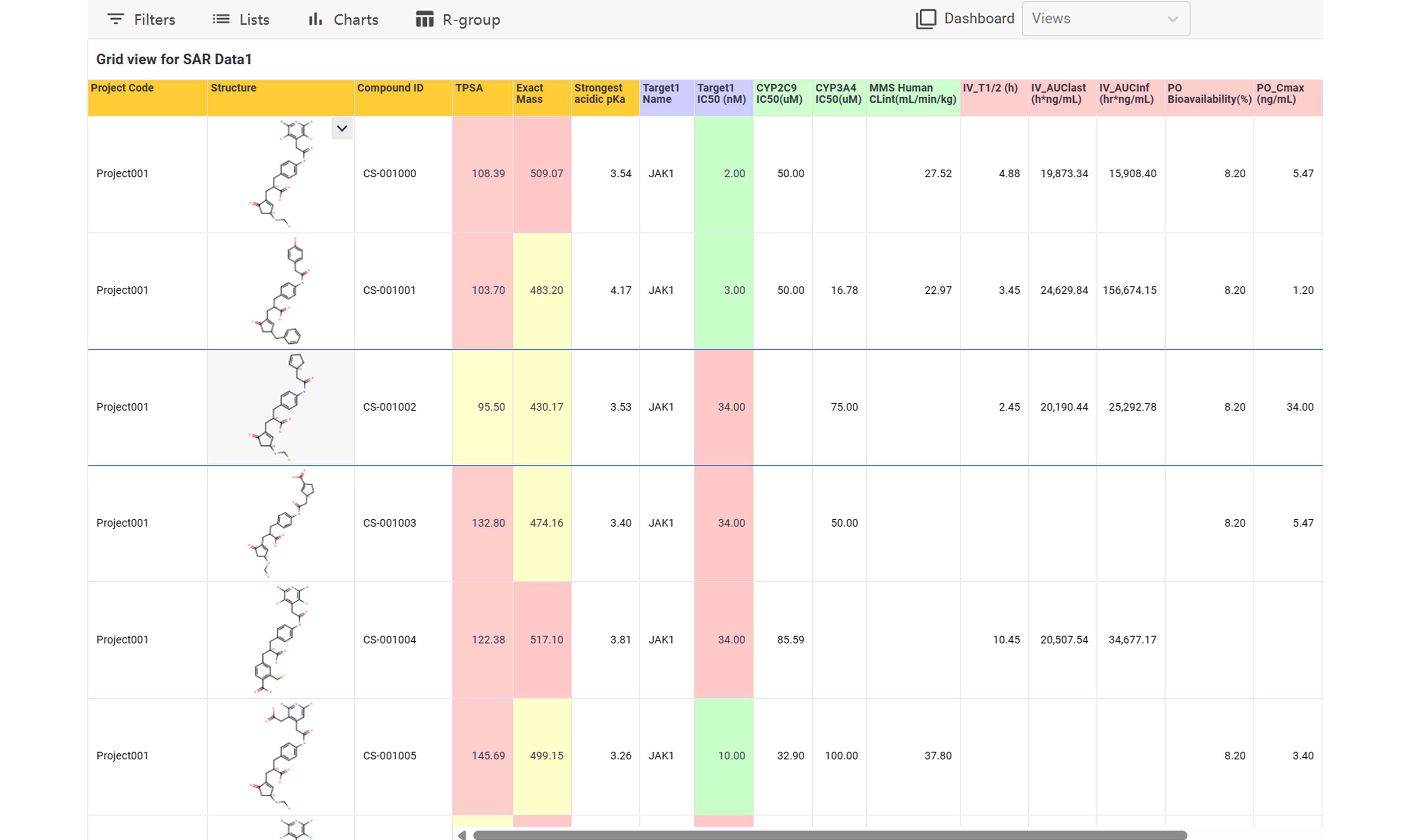Select the structure thumbnail of CS-001002

[x=281, y=407]
